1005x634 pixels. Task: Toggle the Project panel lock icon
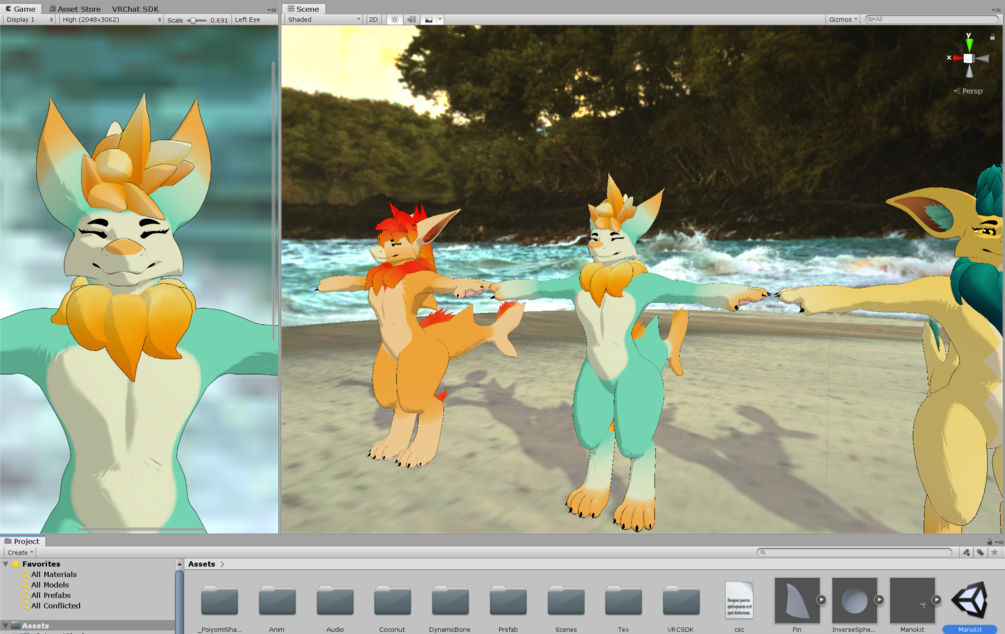click(989, 542)
